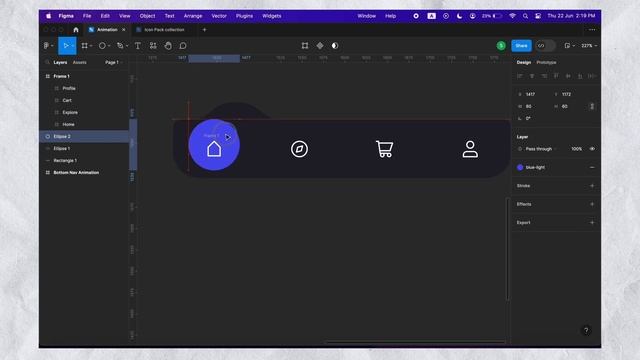Click the Align left icon

point(520,76)
